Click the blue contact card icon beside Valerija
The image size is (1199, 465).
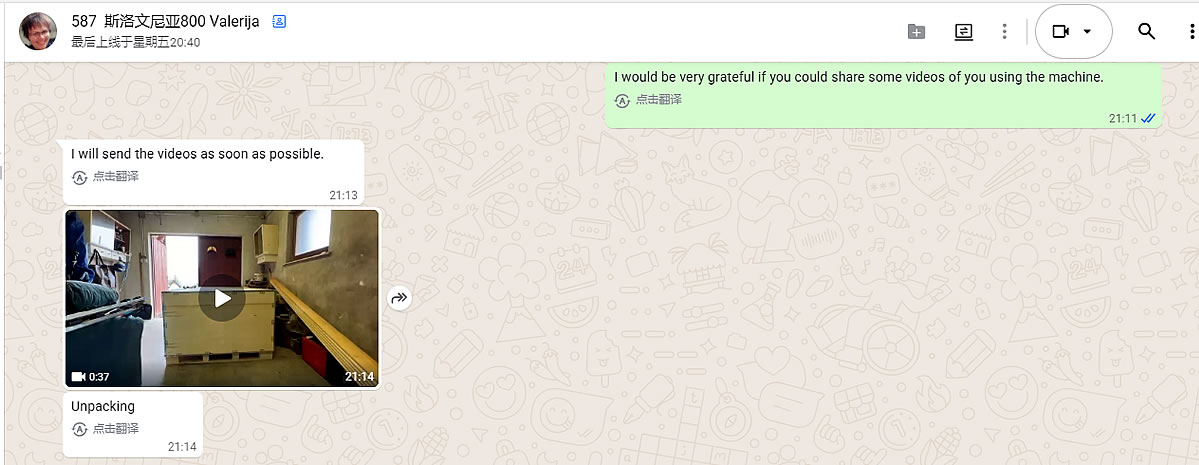pyautogui.click(x=279, y=22)
